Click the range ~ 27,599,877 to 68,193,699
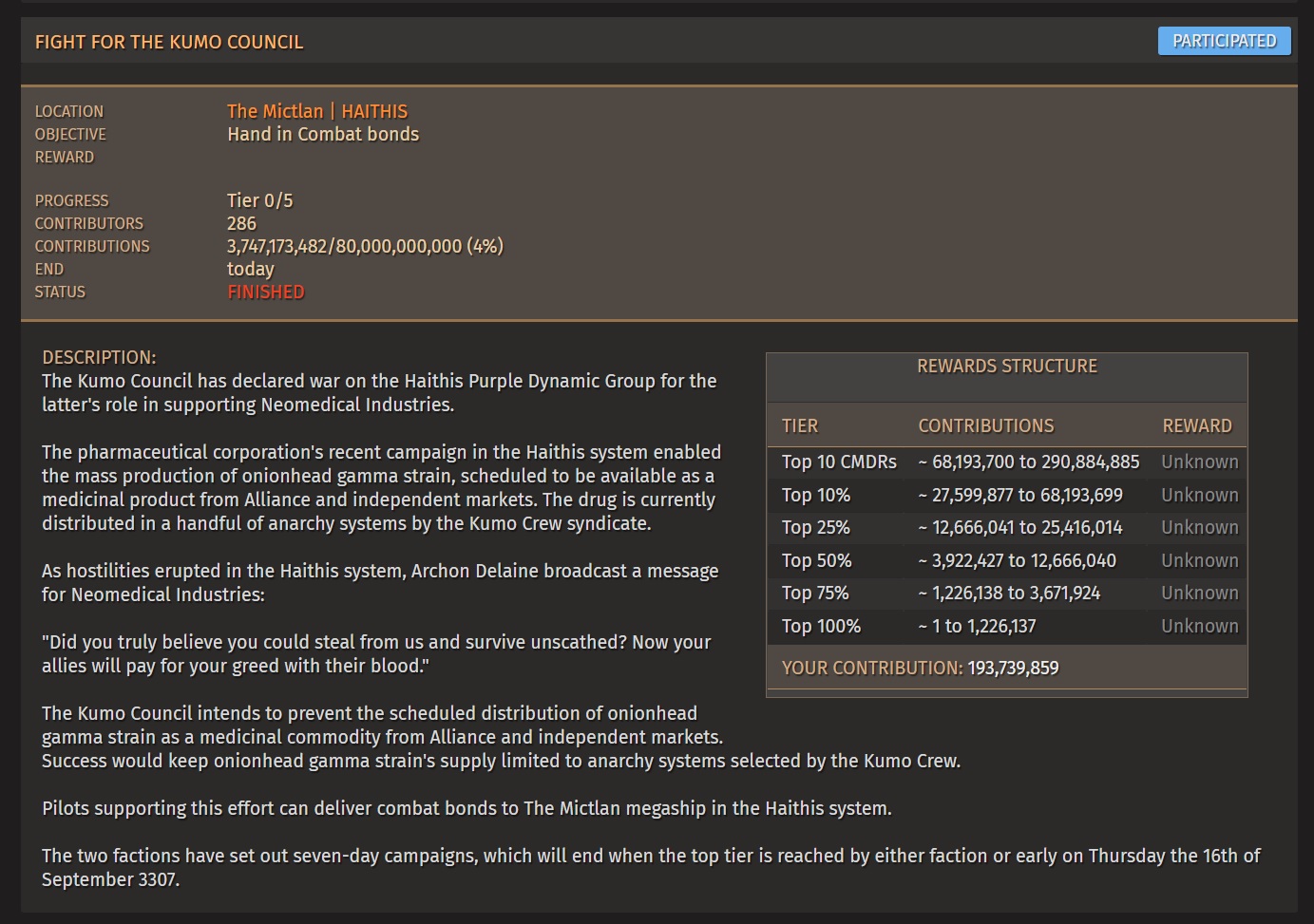The width and height of the screenshot is (1314, 924). pyautogui.click(x=1020, y=495)
